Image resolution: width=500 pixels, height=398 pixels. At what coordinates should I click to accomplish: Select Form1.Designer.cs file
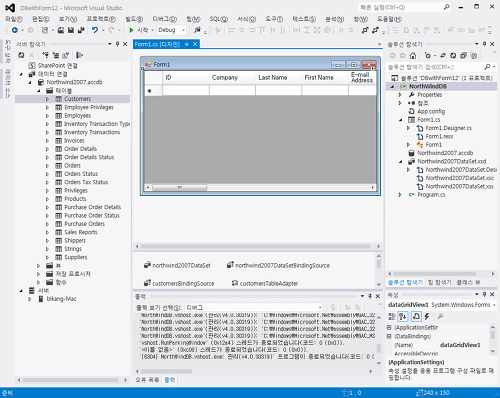click(448, 128)
